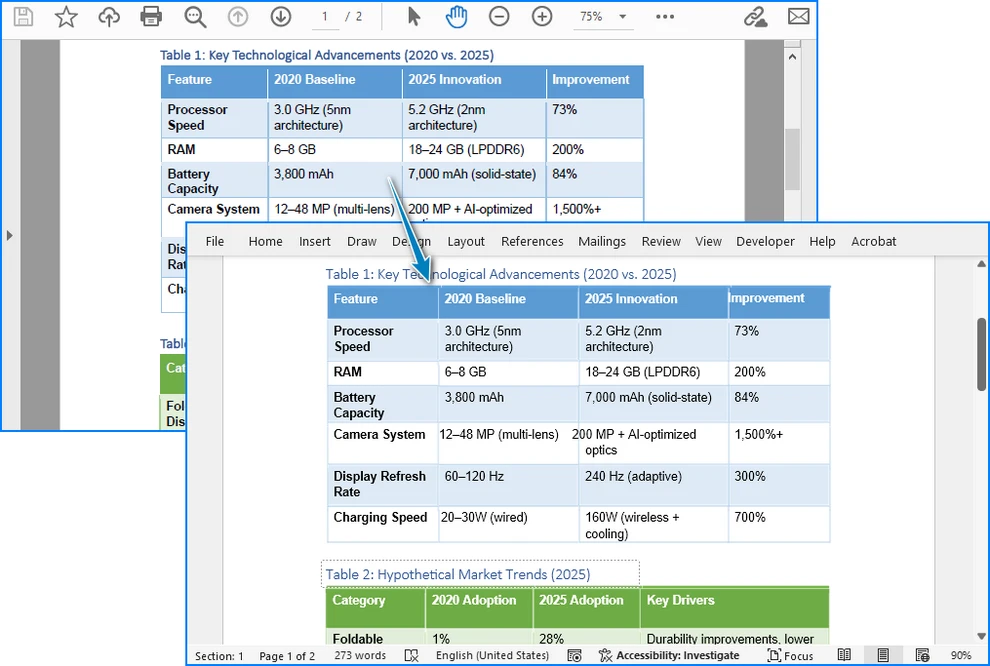This screenshot has height=666, width=990.
Task: Run the spelling checker from Word's status bar
Action: click(x=410, y=655)
